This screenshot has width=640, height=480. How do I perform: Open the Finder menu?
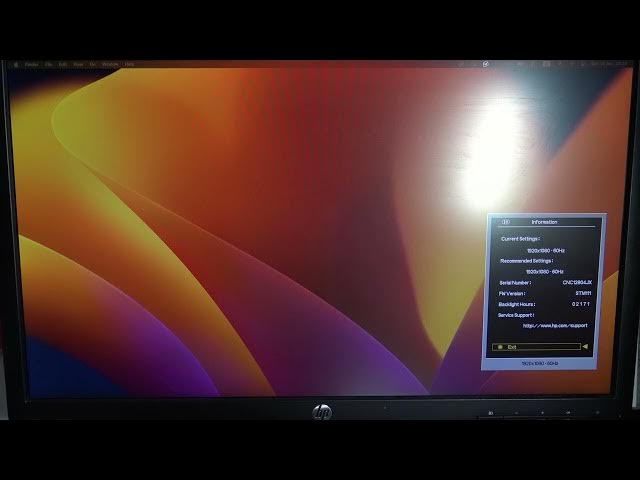[32, 64]
